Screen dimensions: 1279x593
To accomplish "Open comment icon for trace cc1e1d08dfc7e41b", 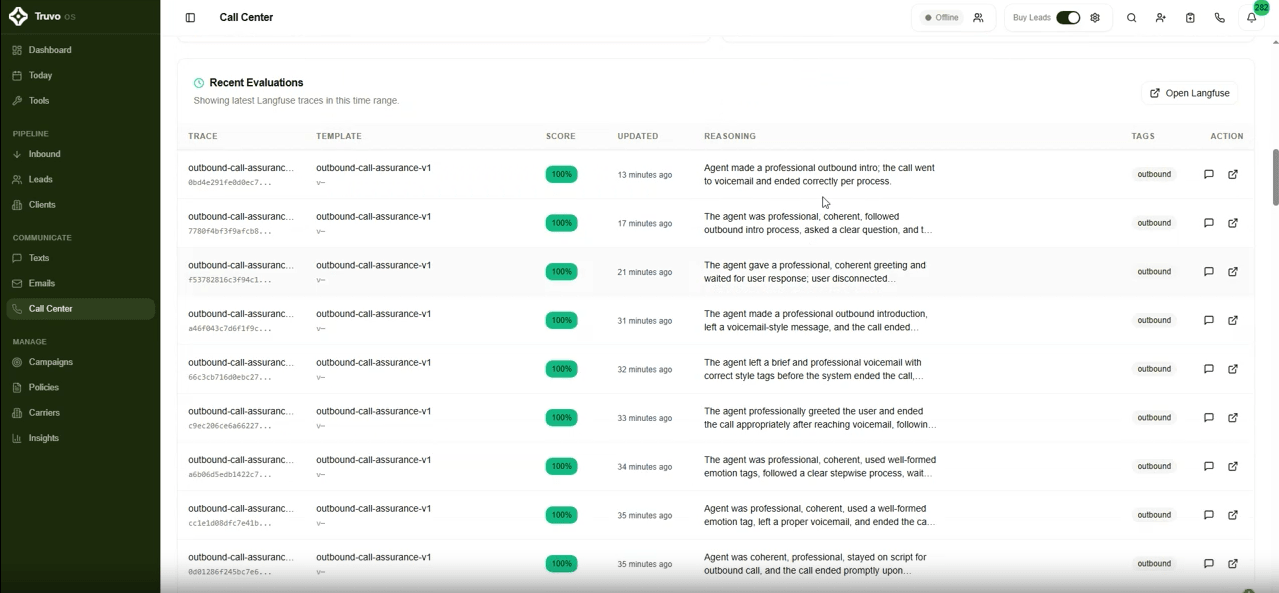I will pyautogui.click(x=1208, y=515).
